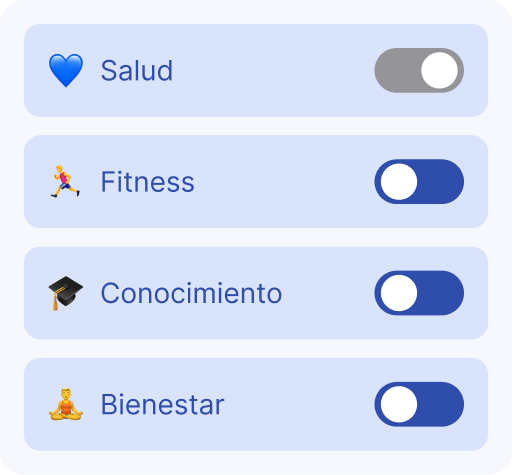Toggle the Bienestar switch

point(419,404)
